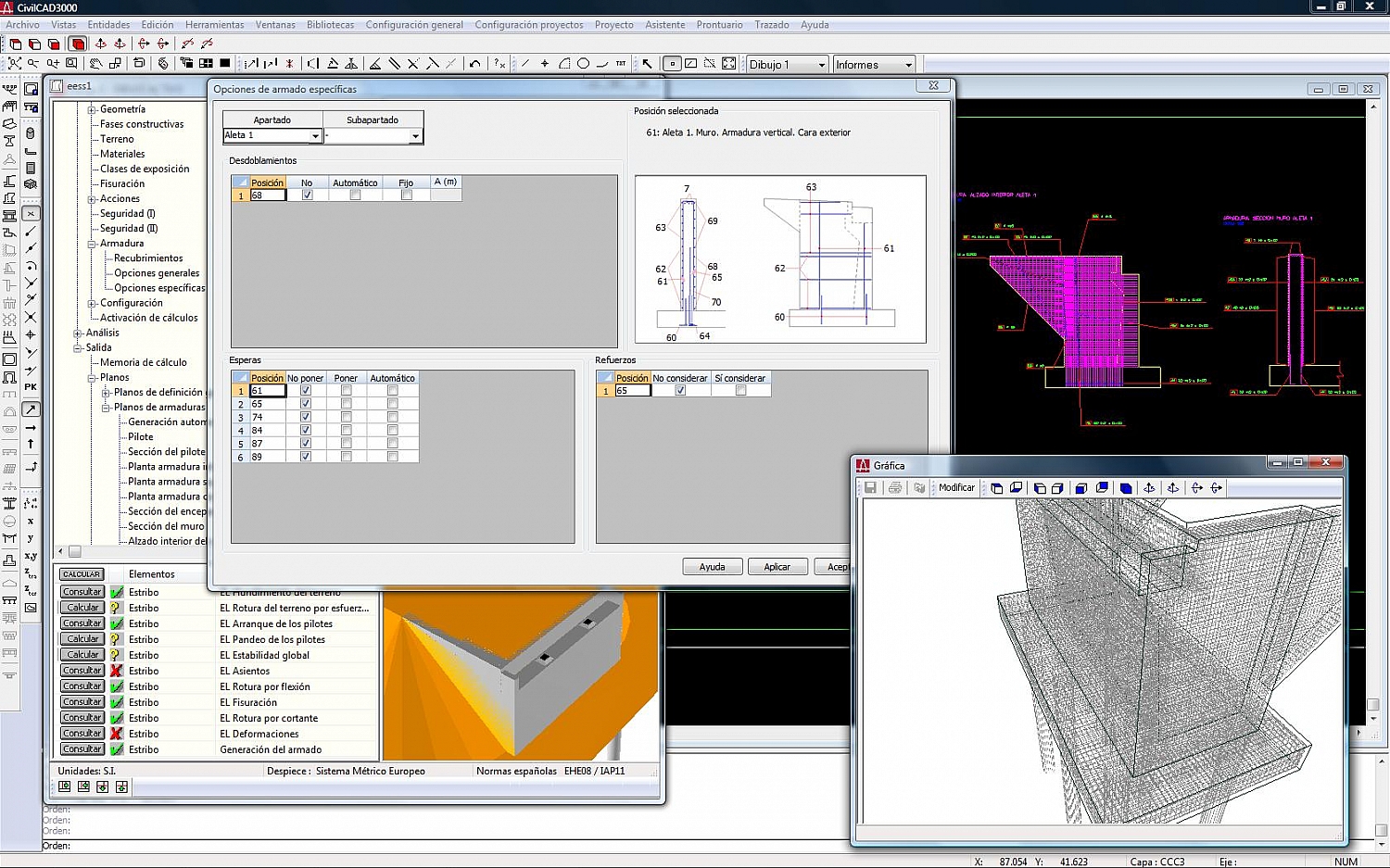Screen dimensions: 1390x868
Task: Click the last rotate-axis icon in Gráfica toolbar
Action: [x=1217, y=487]
